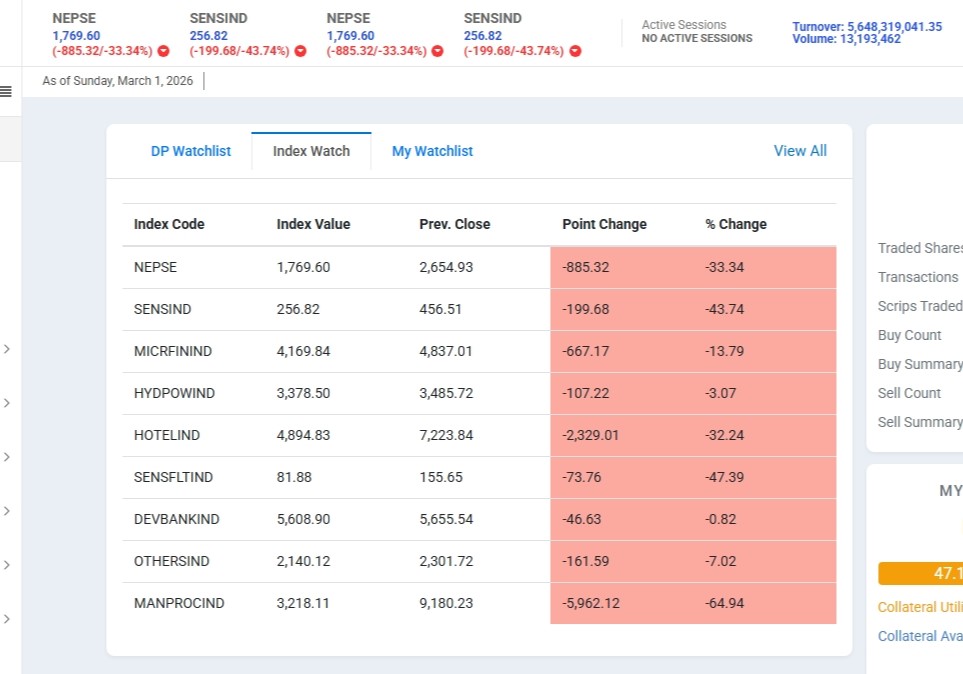Click the Sell Summary label

point(920,422)
